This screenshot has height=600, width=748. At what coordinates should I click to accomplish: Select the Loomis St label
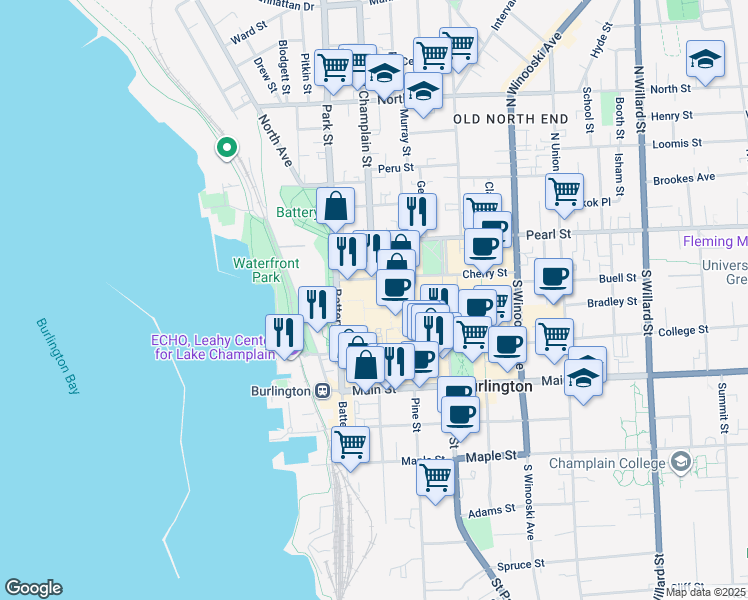point(677,143)
